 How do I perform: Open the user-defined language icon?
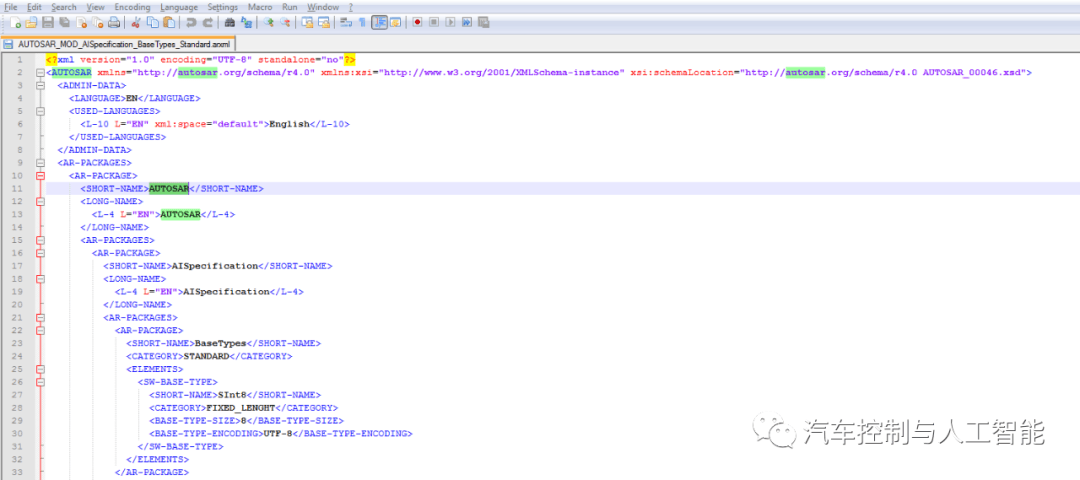(x=395, y=22)
